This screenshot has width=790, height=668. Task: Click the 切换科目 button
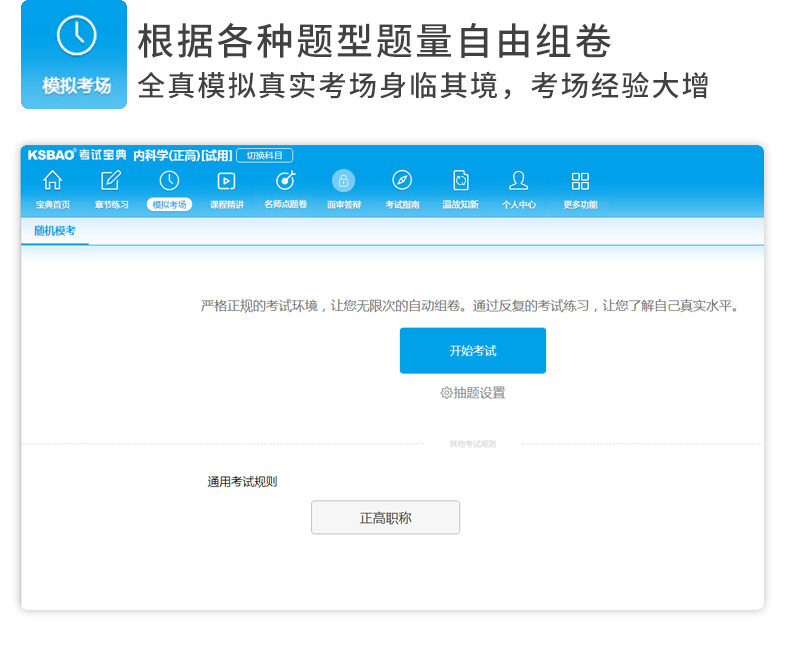[x=265, y=155]
